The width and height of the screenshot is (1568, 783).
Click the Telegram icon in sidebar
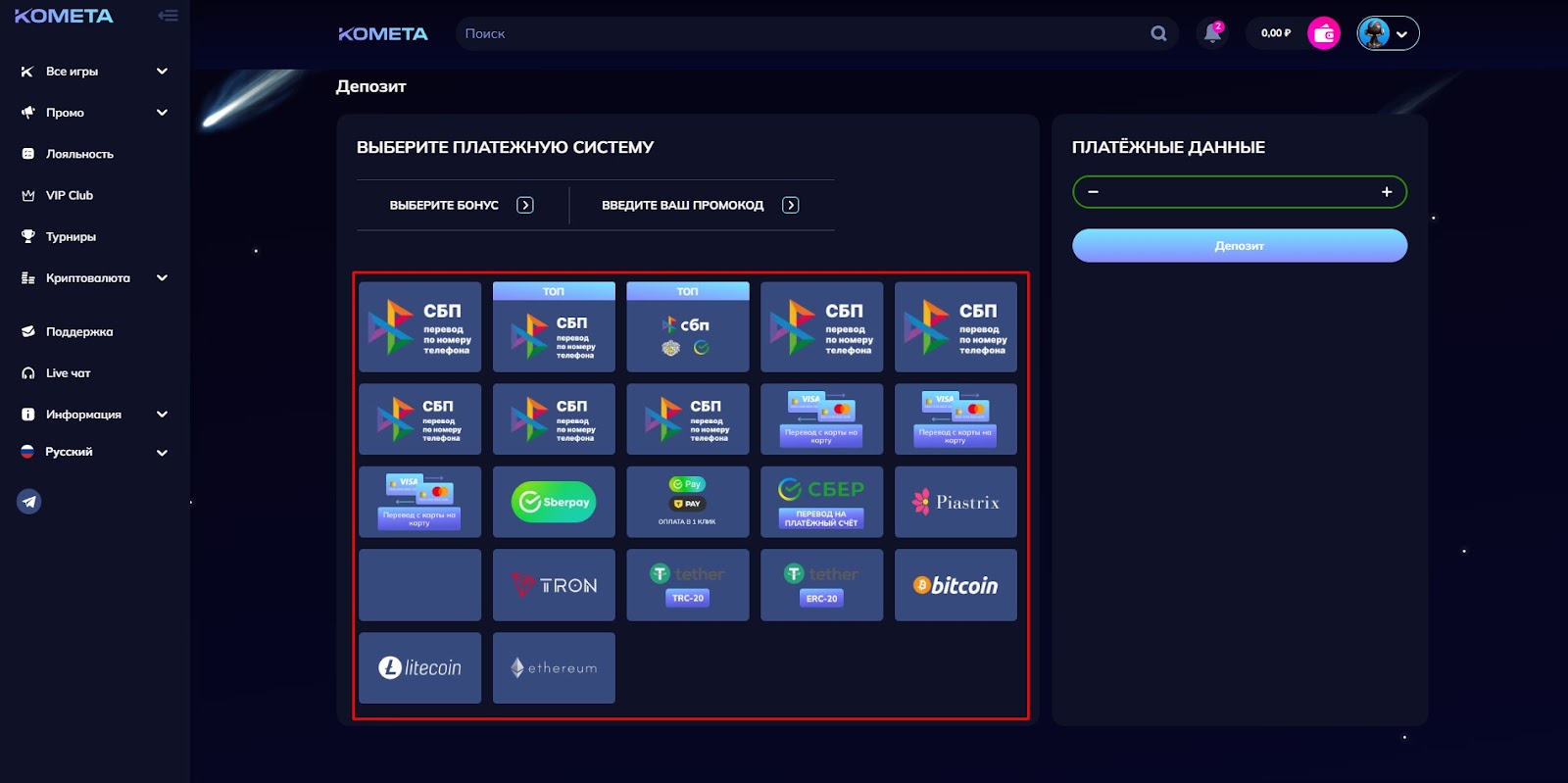(x=29, y=502)
